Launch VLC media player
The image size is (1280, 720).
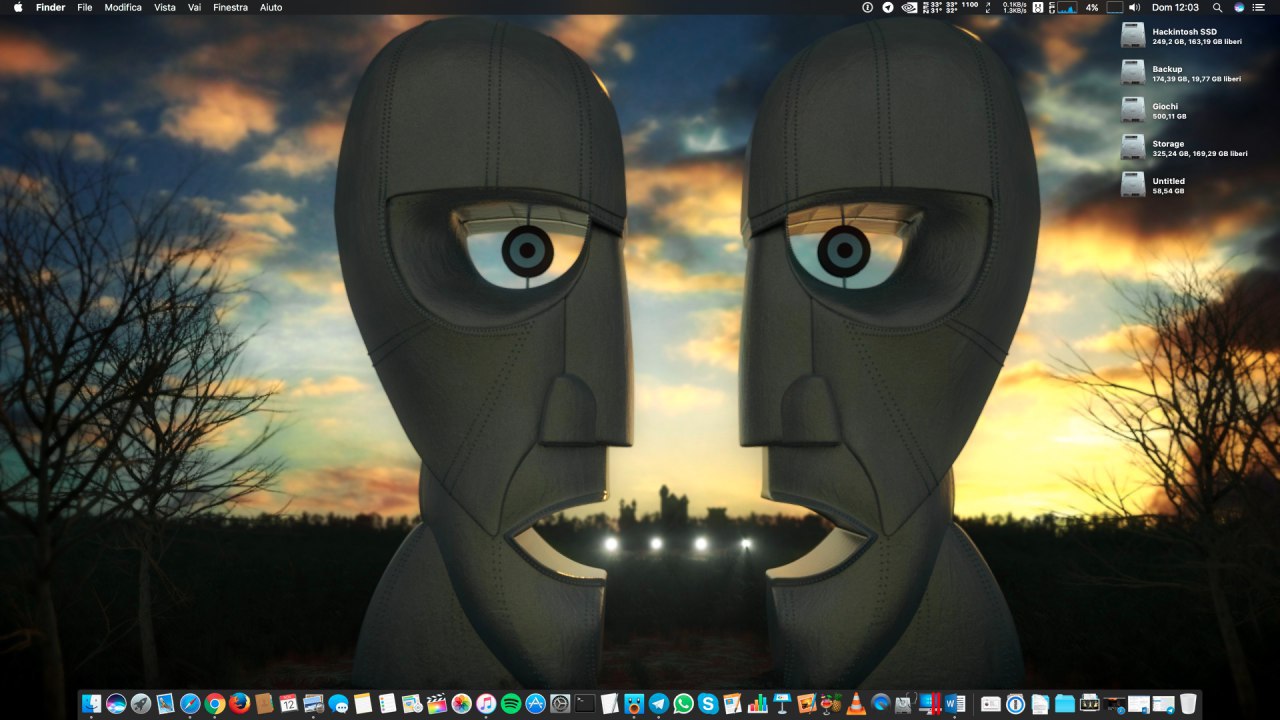pos(856,704)
